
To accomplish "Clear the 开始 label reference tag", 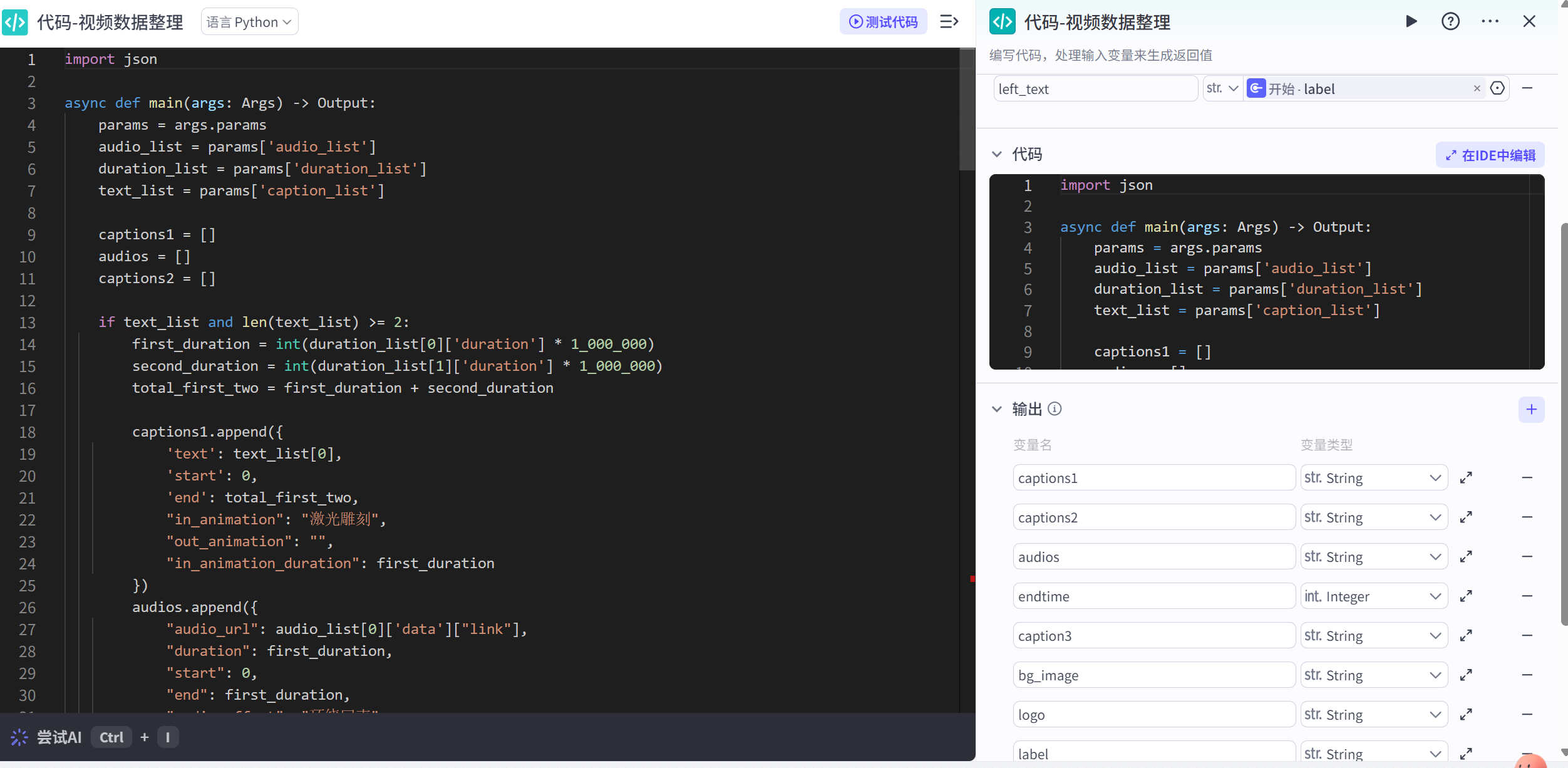I will [1477, 88].
